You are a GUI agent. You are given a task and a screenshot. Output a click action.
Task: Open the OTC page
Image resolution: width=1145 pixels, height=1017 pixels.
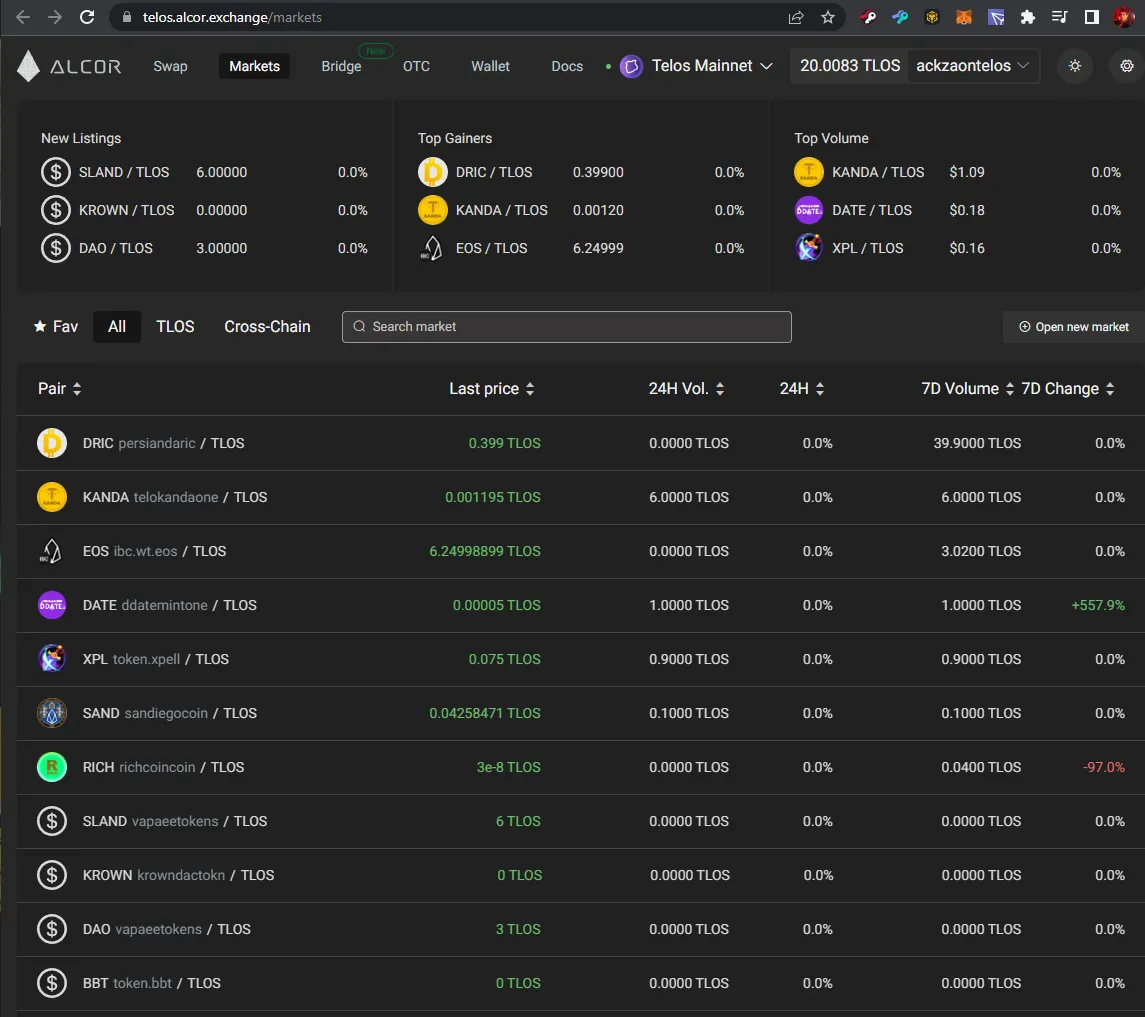point(416,66)
